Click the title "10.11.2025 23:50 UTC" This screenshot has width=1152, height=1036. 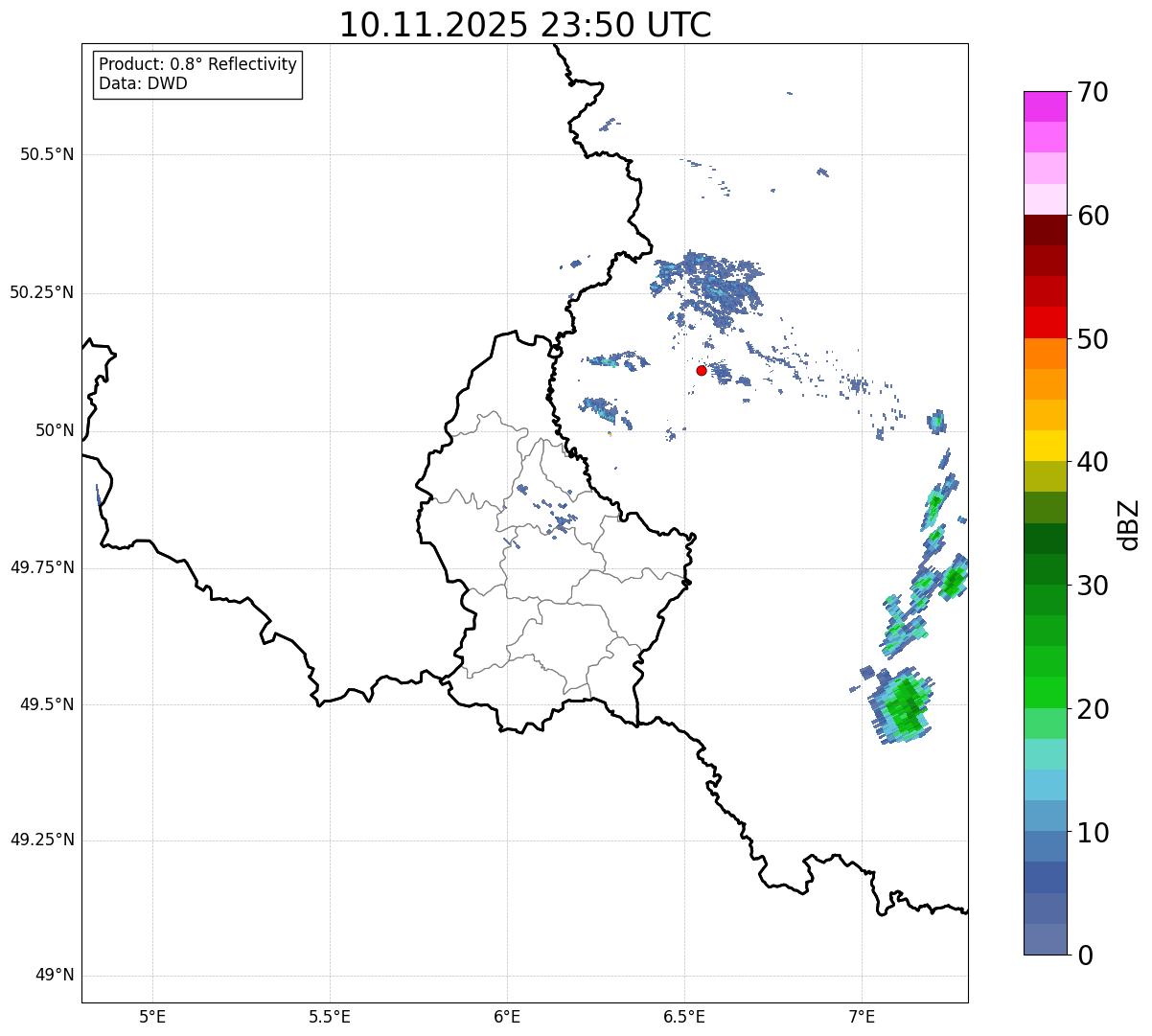click(525, 24)
